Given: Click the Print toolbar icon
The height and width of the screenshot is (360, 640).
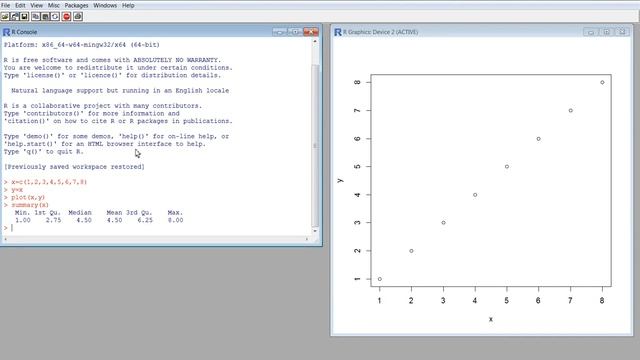Looking at the screenshot, I should click(x=78, y=16).
